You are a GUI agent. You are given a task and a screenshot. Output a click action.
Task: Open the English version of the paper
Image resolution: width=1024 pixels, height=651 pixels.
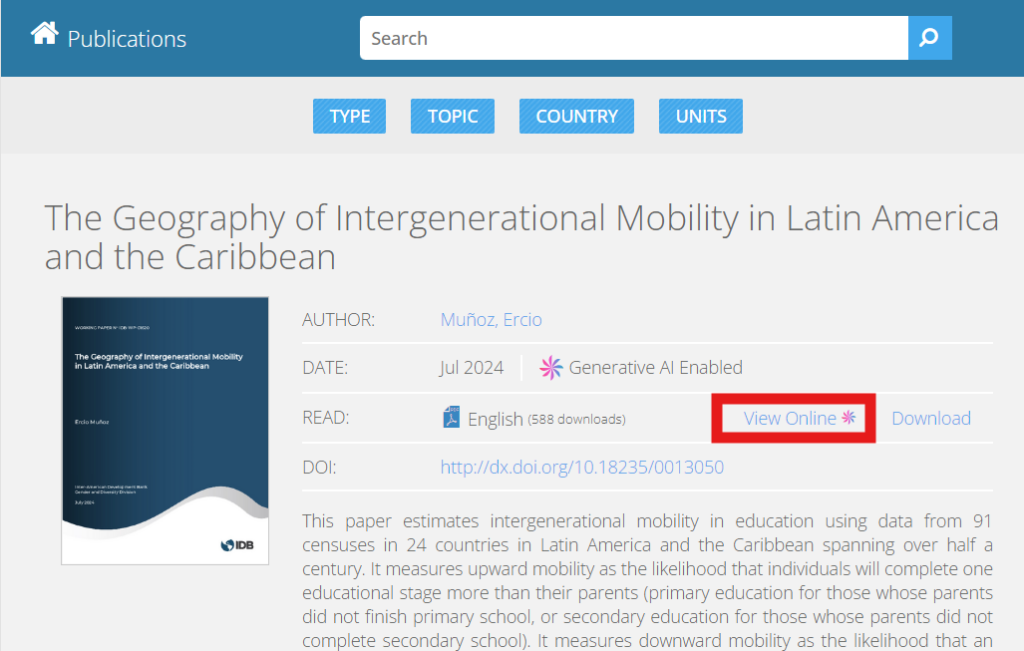[x=495, y=419]
